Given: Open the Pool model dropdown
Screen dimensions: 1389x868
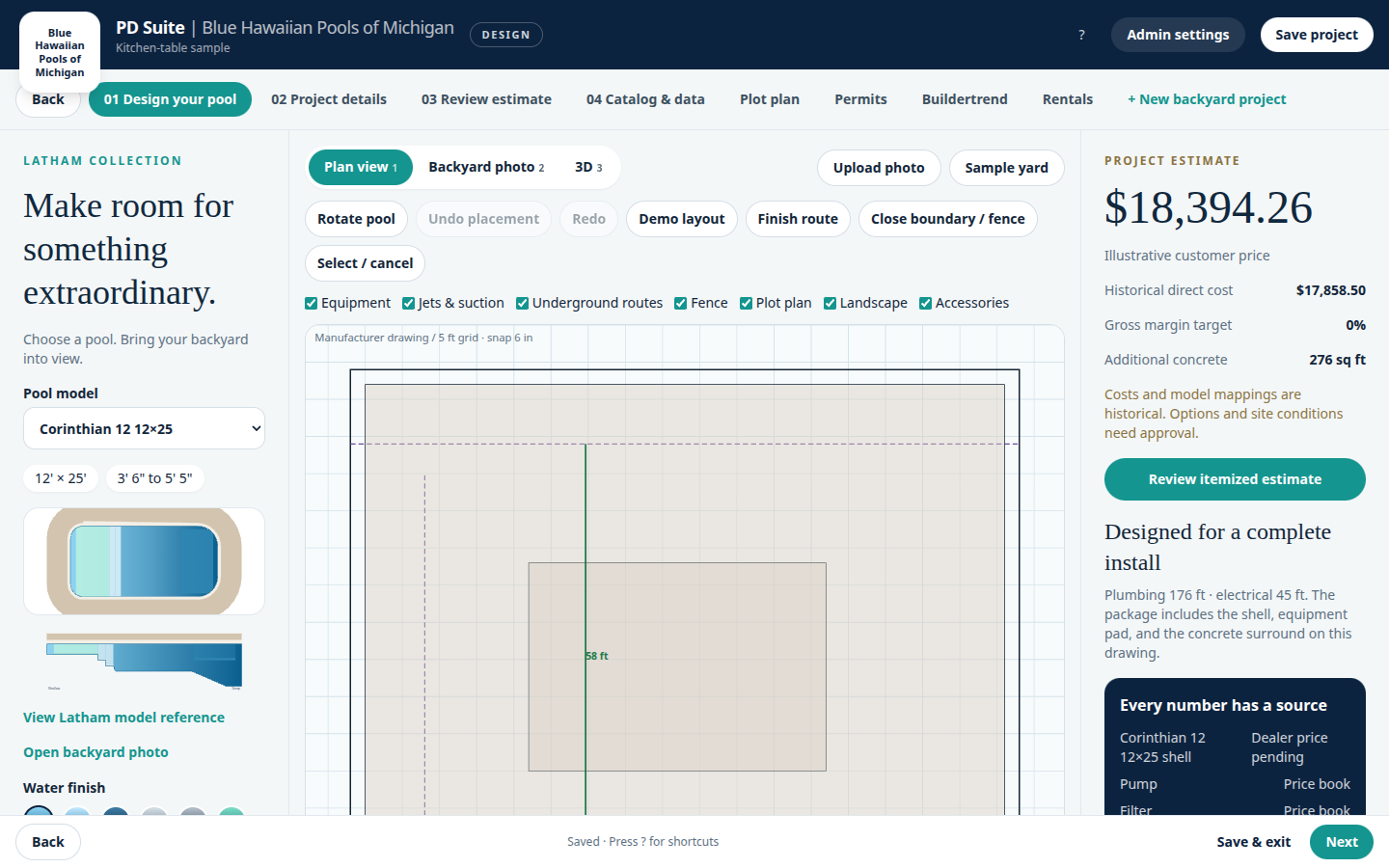Looking at the screenshot, I should [144, 428].
